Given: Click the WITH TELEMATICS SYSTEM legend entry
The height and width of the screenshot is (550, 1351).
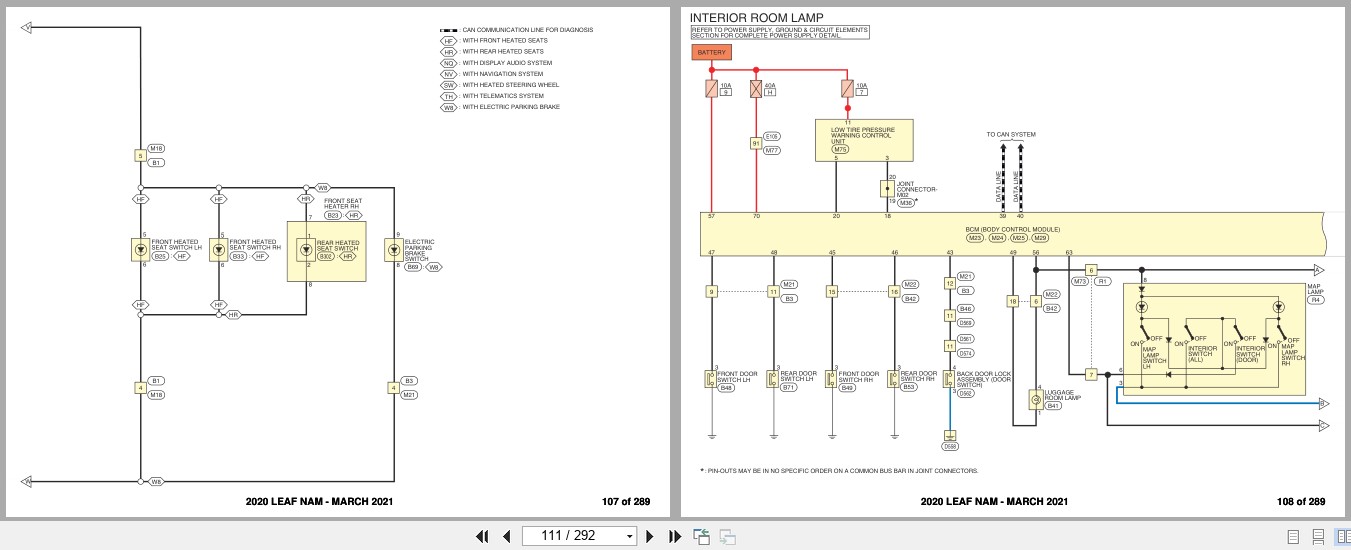Looking at the screenshot, I should [x=493, y=96].
